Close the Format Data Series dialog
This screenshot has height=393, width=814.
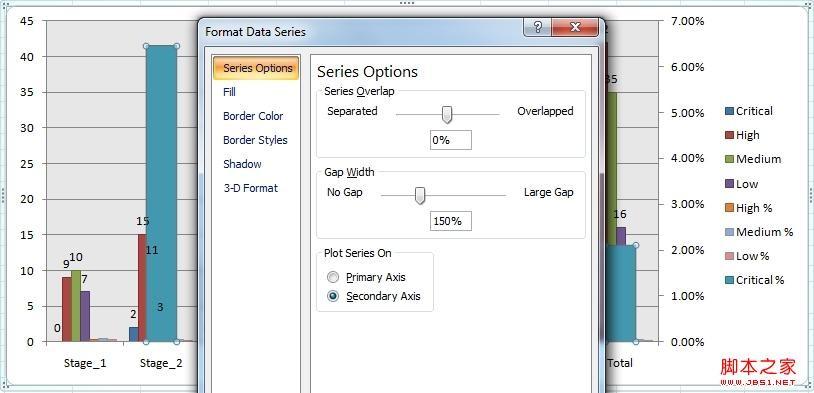pyautogui.click(x=575, y=27)
